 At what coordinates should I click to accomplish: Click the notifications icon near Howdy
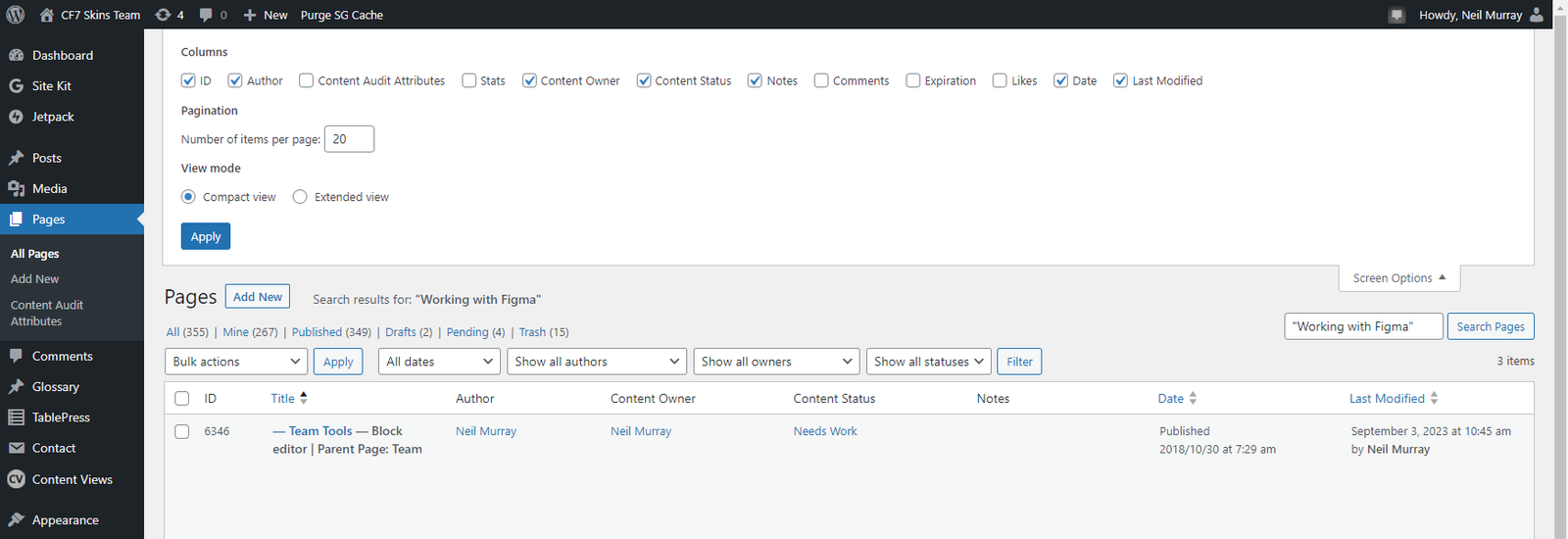click(1396, 15)
